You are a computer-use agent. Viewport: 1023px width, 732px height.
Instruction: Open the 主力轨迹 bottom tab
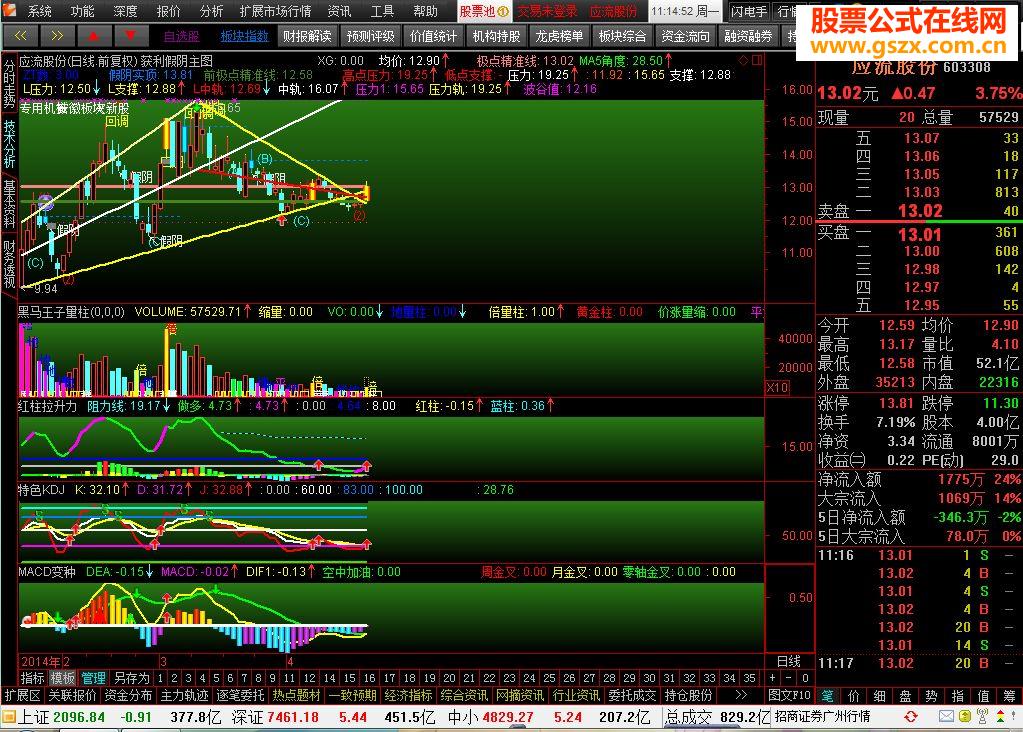pos(185,695)
